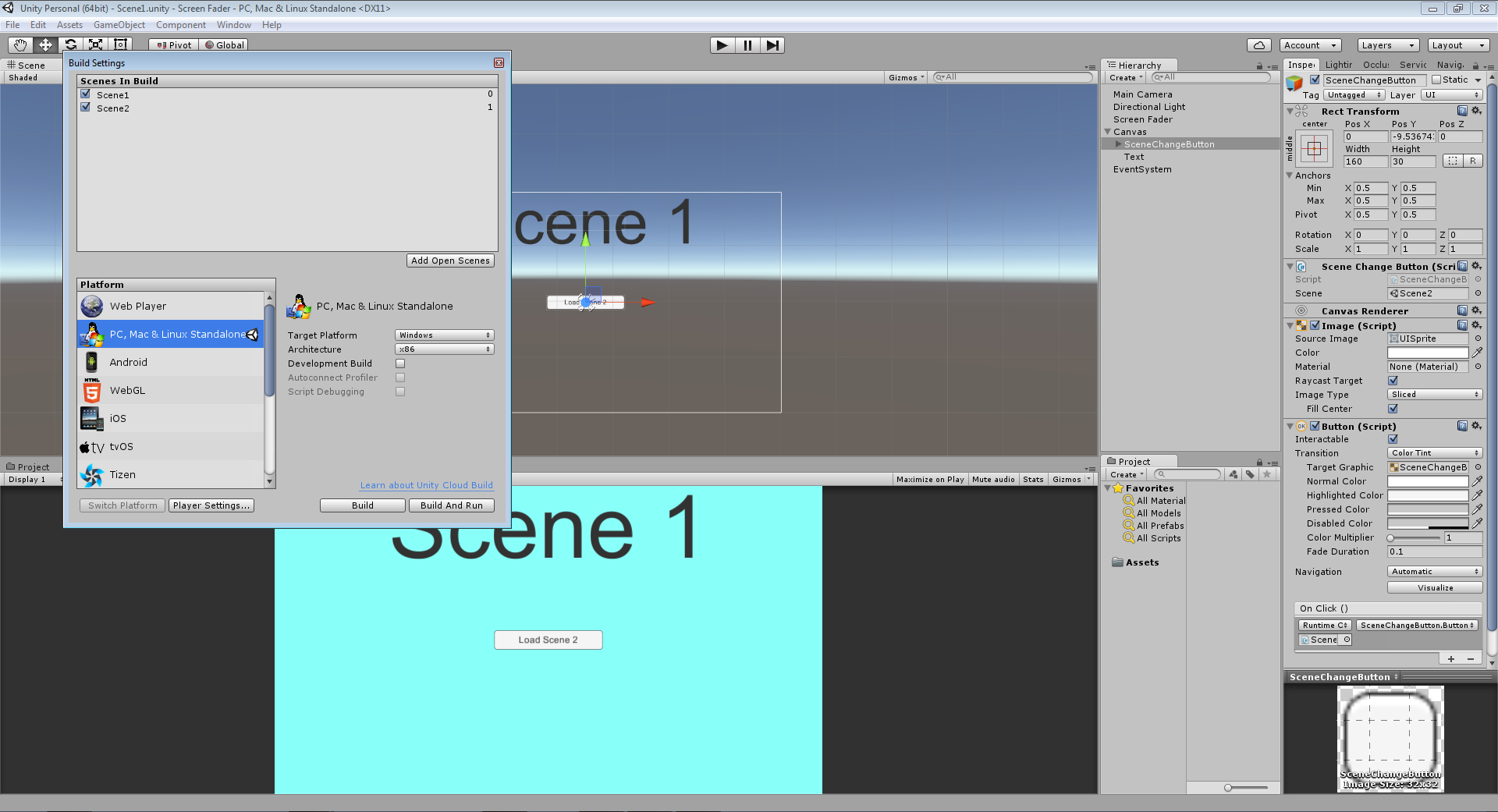Image resolution: width=1498 pixels, height=812 pixels.
Task: Open the Image Type dropdown
Action: pos(1435,395)
